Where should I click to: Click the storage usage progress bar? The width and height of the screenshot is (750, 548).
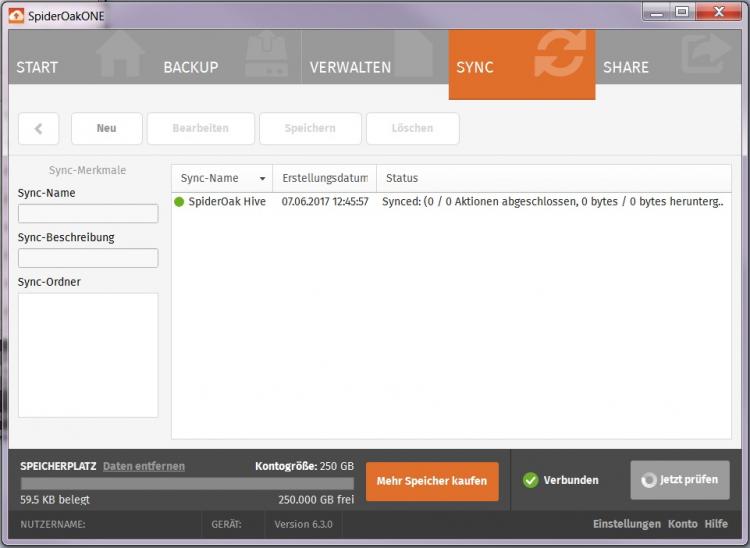tap(187, 483)
